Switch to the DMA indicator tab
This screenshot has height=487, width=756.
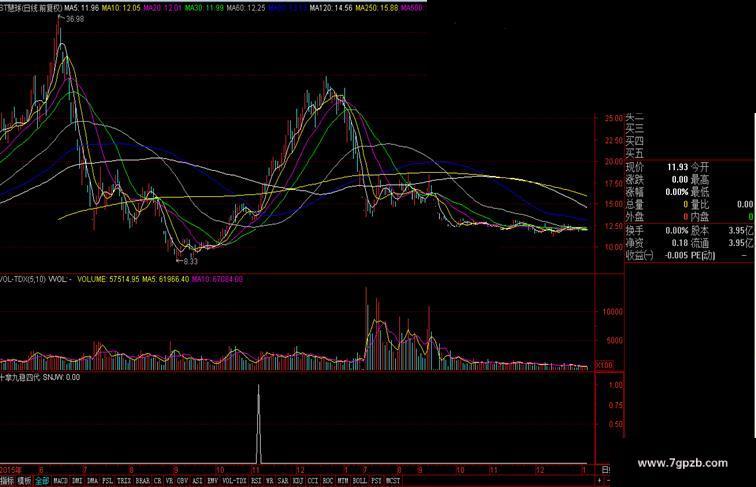click(92, 481)
